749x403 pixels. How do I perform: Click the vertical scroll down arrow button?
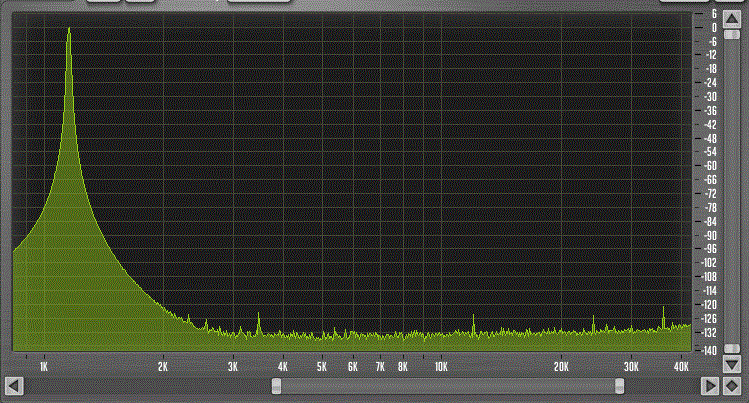coord(732,365)
